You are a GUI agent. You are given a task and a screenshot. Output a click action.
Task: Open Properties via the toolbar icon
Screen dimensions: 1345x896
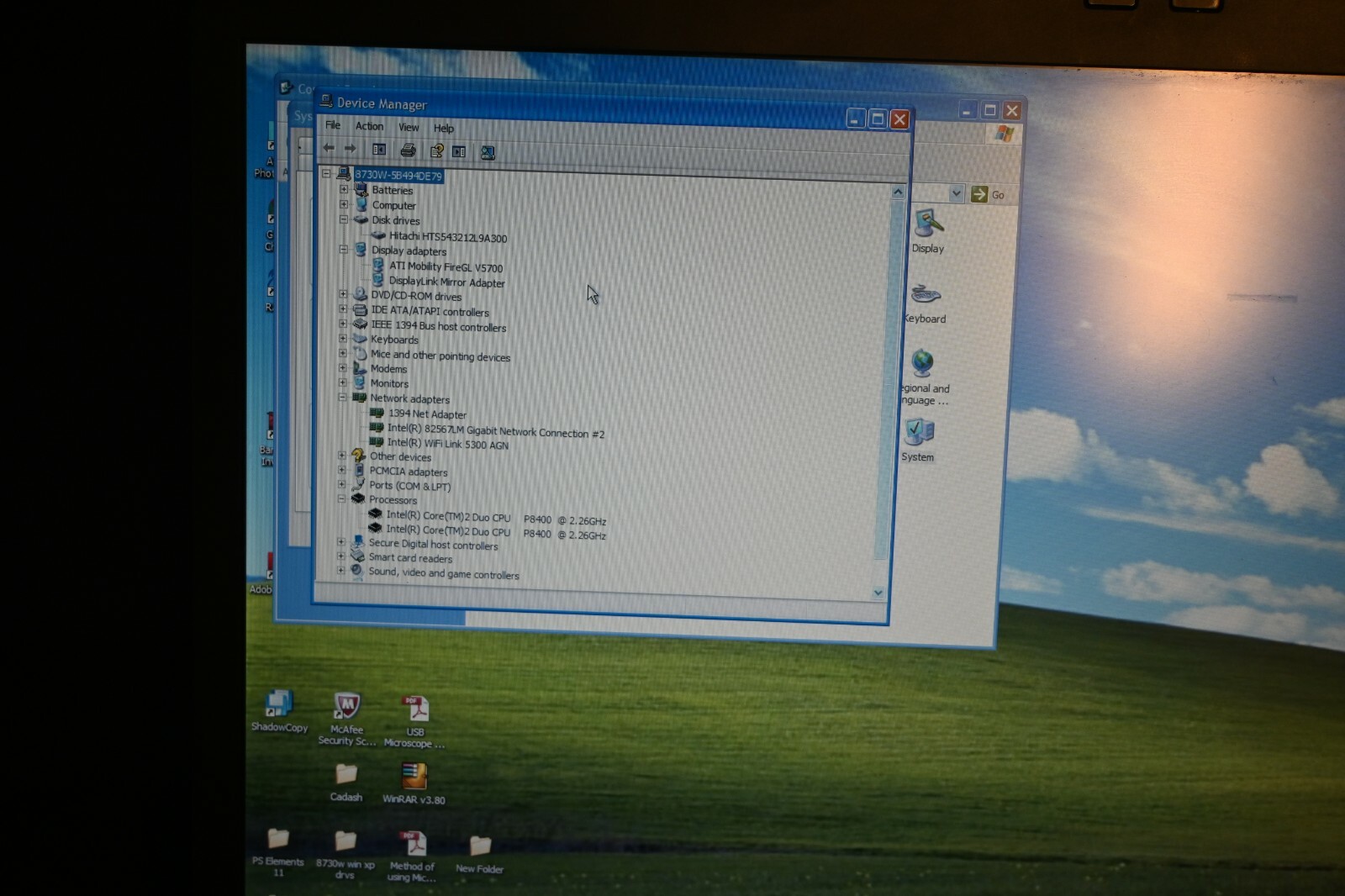pyautogui.click(x=436, y=151)
